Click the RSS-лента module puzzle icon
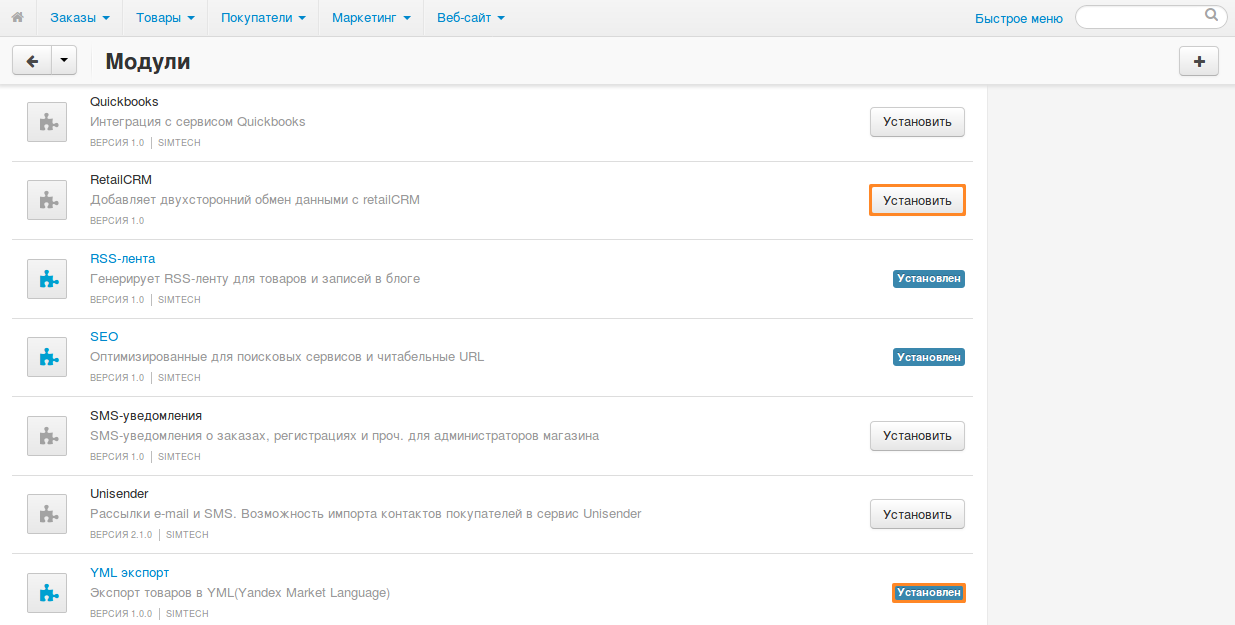Screen dimensions: 1235x625 point(47,279)
